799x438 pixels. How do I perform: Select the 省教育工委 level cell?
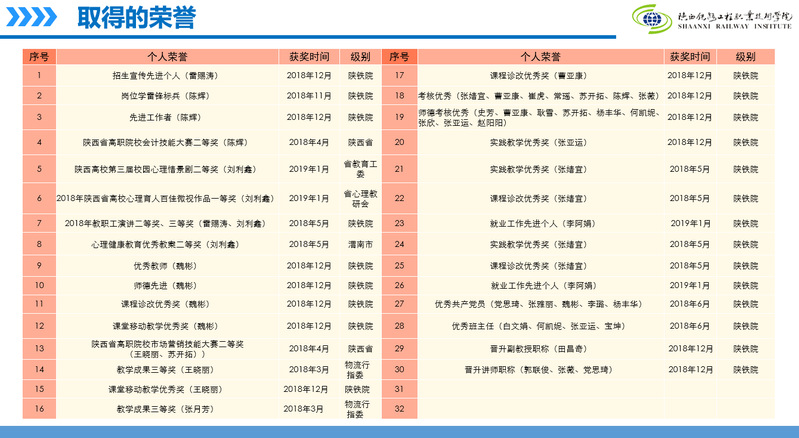359,170
